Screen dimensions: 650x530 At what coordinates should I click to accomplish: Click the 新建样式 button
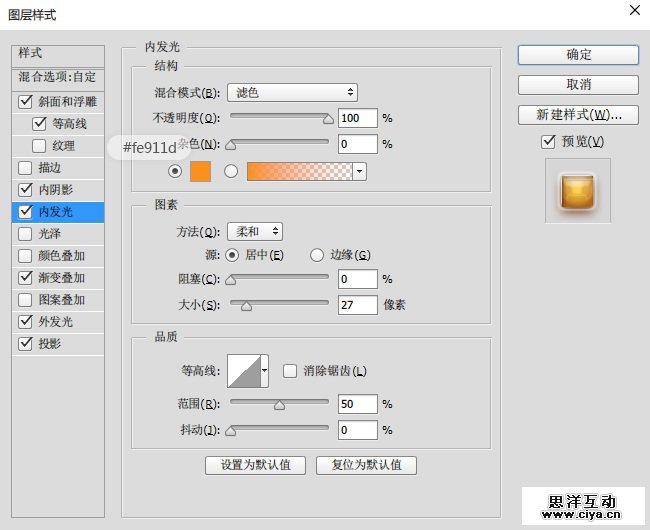pos(578,115)
